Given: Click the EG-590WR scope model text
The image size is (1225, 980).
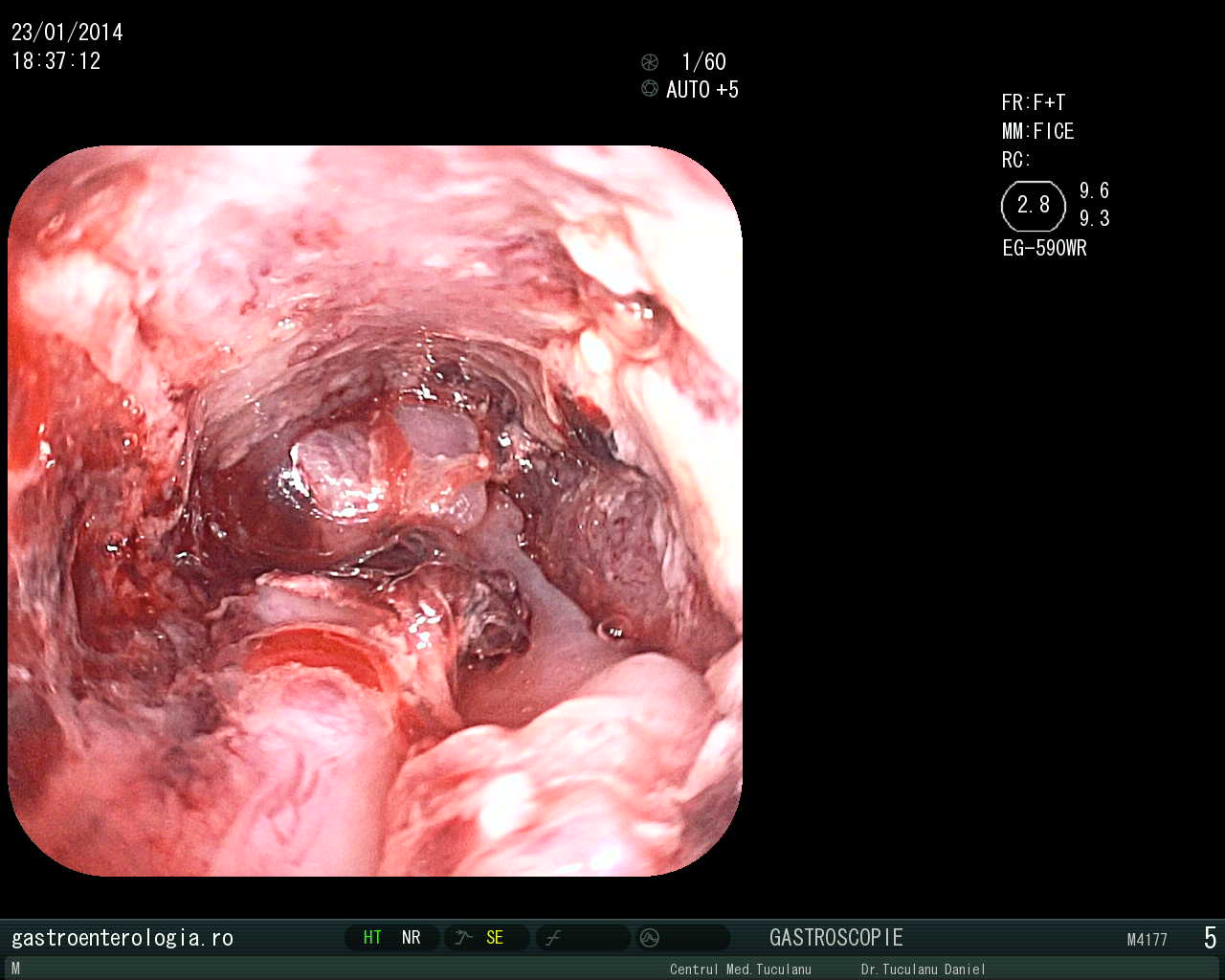Looking at the screenshot, I should click(x=1045, y=248).
